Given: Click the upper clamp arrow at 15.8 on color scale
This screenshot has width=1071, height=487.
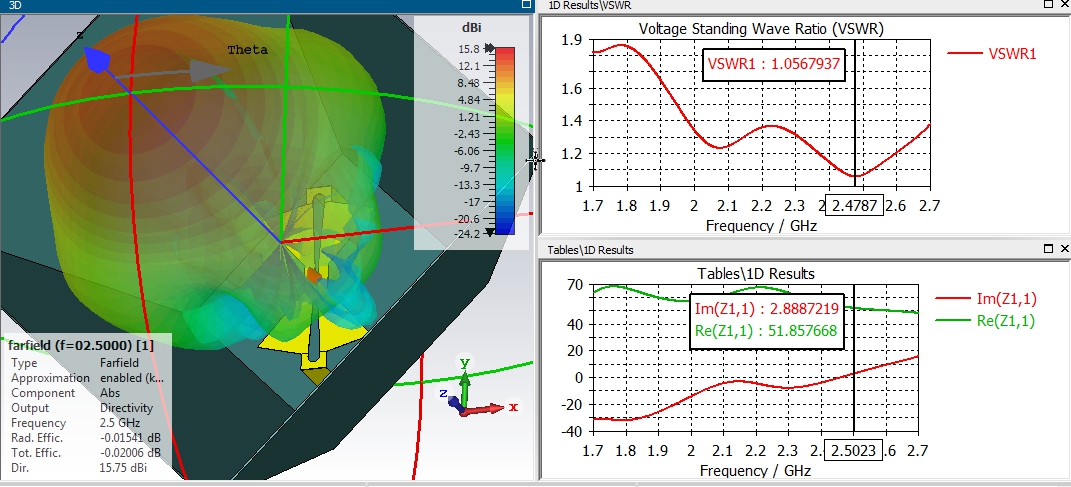Looking at the screenshot, I should [x=489, y=48].
